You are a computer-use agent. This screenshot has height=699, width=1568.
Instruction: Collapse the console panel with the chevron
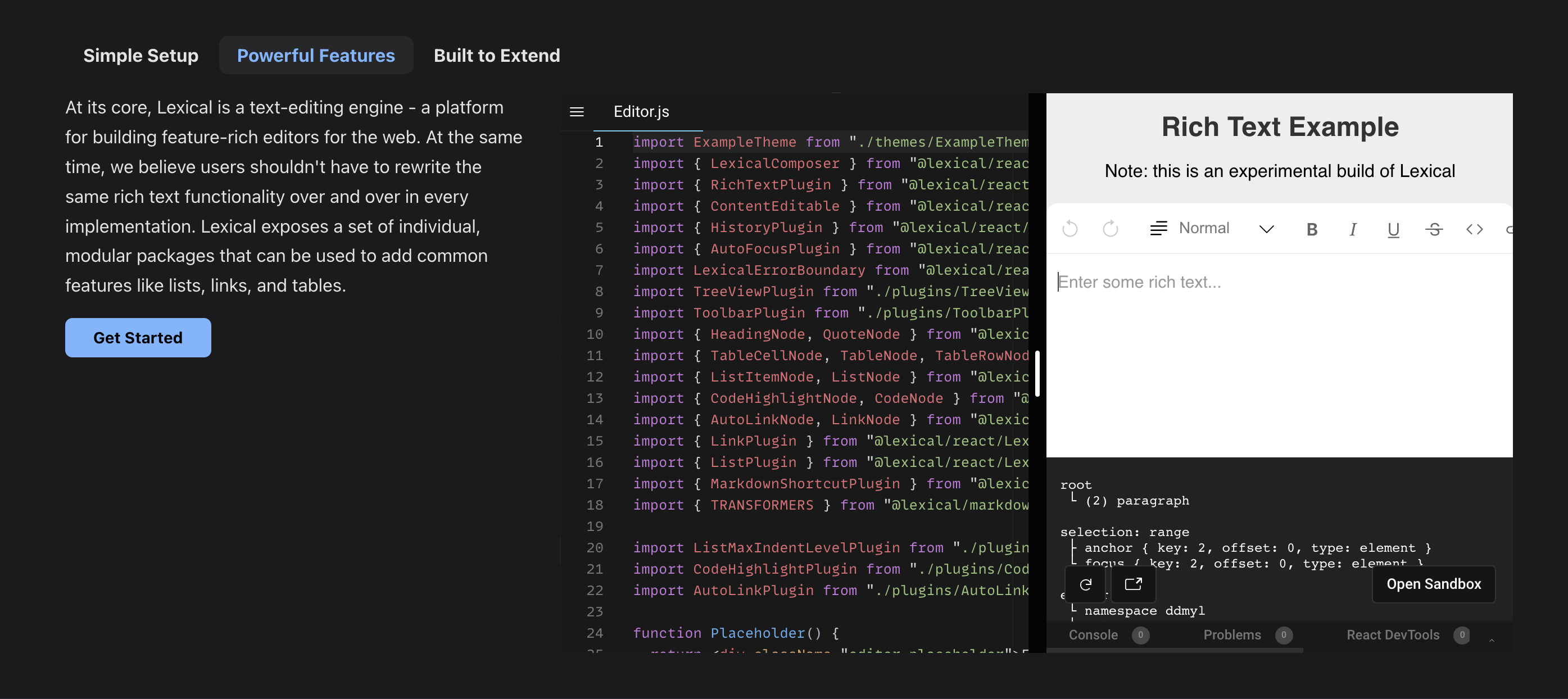coord(1492,639)
